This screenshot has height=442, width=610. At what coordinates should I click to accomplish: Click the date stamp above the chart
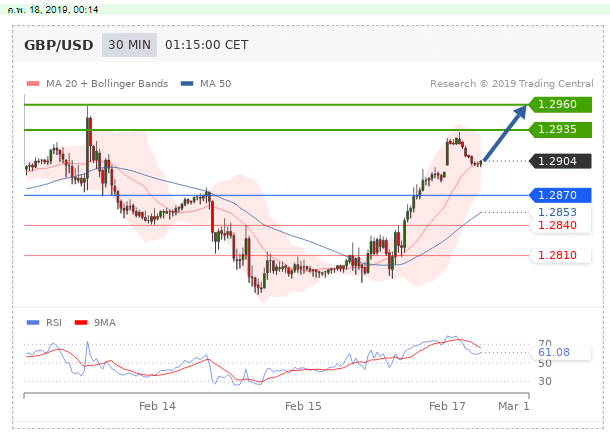[53, 10]
